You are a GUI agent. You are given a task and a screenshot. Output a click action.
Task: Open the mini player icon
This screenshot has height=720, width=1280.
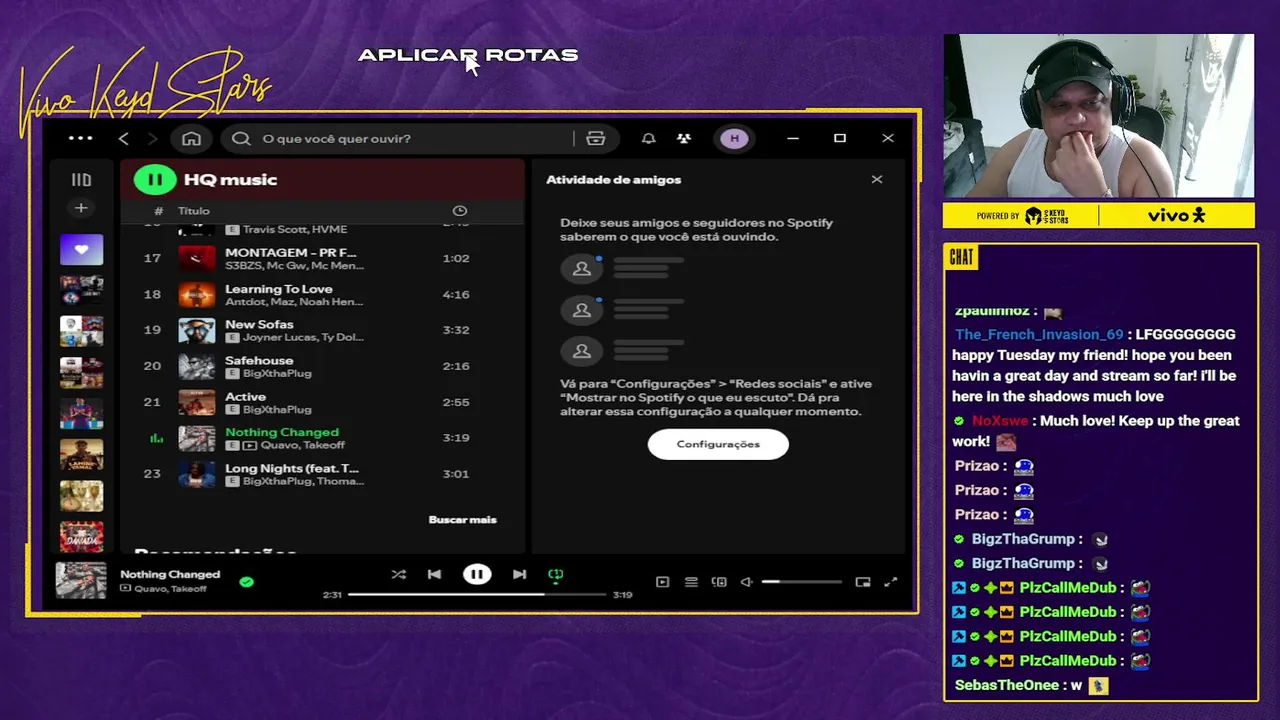[x=863, y=582]
